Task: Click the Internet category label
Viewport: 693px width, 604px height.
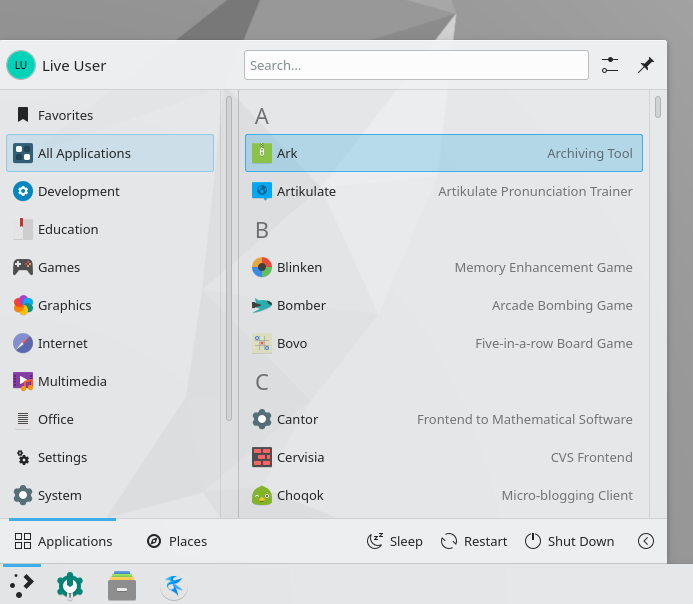Action: pos(63,343)
